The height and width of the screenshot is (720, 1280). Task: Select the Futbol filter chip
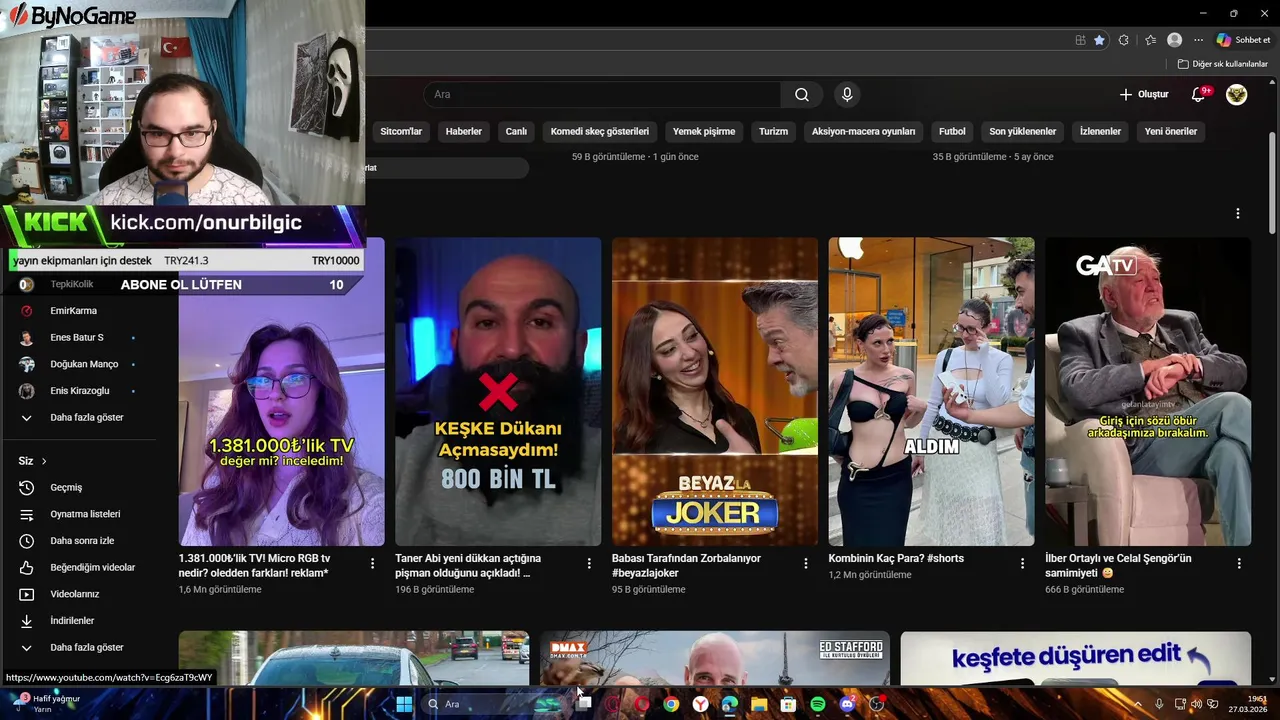click(952, 131)
